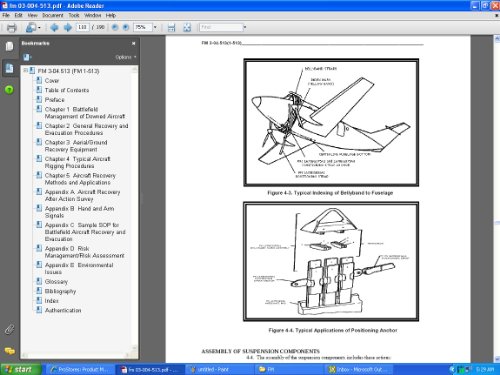500x375 pixels.
Task: Open the Comments panel icon
Action: pyautogui.click(x=9, y=351)
